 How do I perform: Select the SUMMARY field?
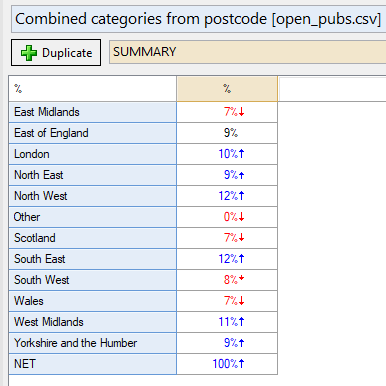(247, 52)
